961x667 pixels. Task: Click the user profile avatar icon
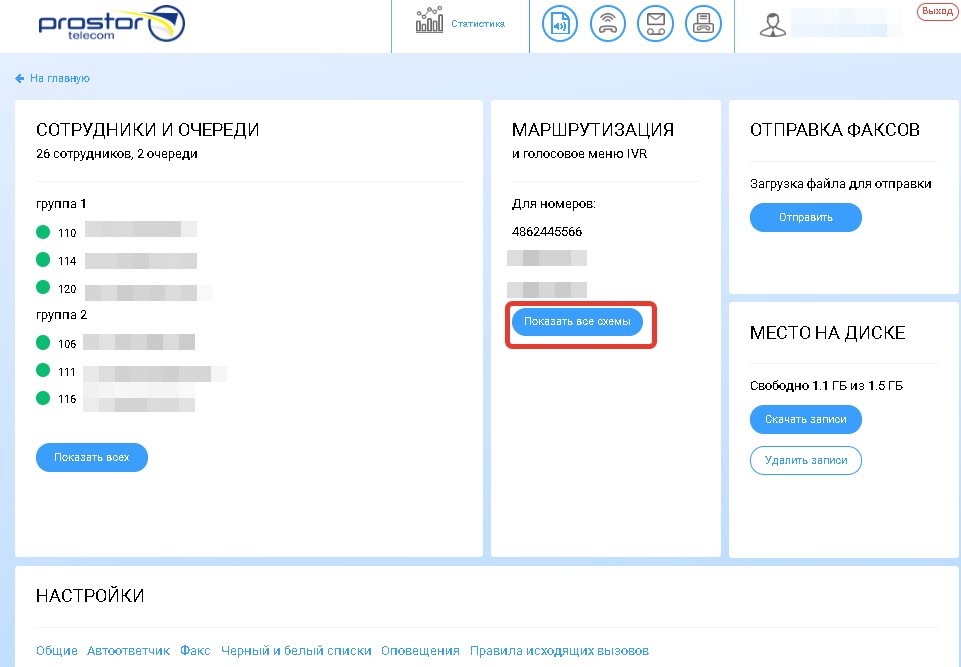(772, 25)
